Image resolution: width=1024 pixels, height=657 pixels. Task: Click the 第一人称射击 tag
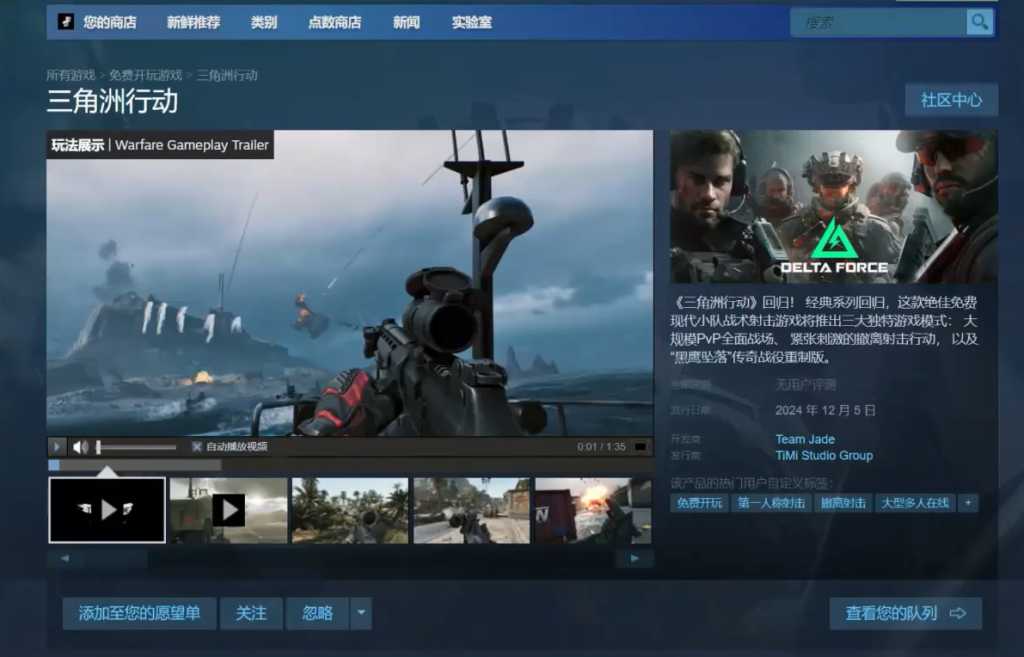click(x=771, y=503)
